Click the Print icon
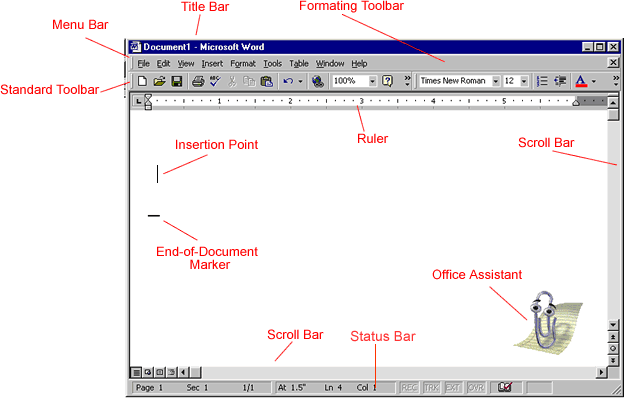 (198, 81)
